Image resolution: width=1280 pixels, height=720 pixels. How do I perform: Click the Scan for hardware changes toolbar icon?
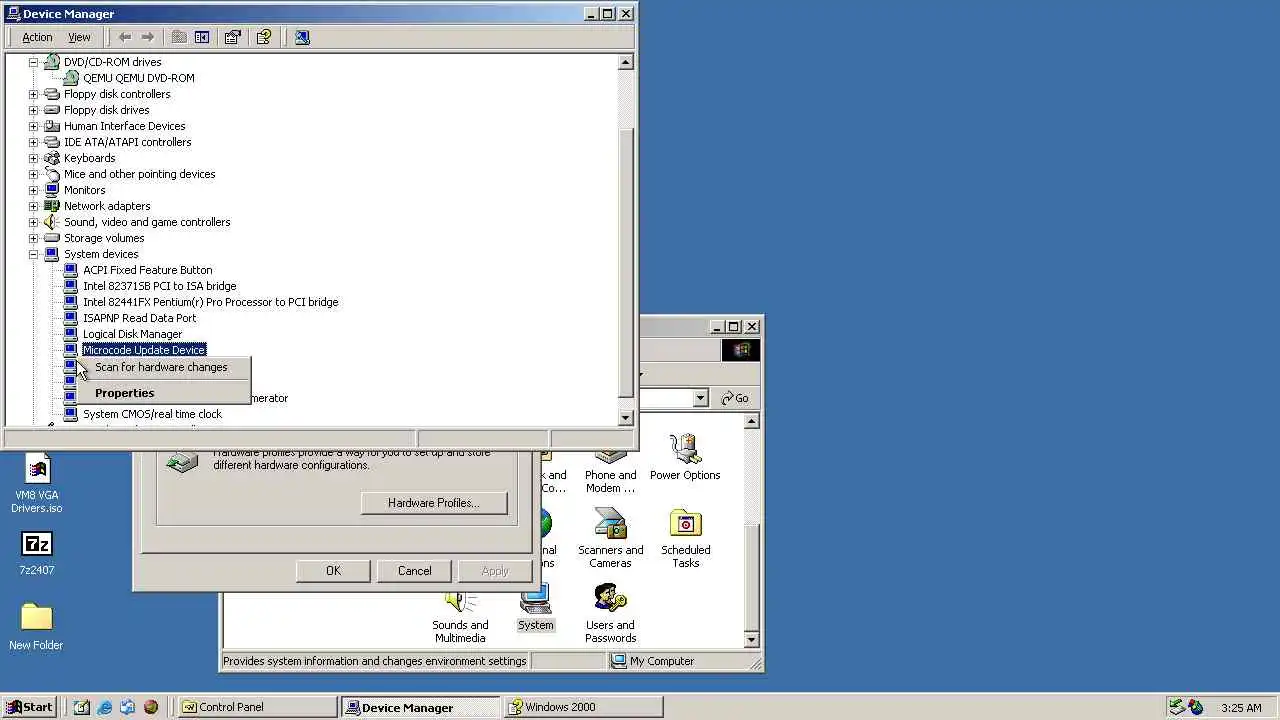tap(302, 37)
